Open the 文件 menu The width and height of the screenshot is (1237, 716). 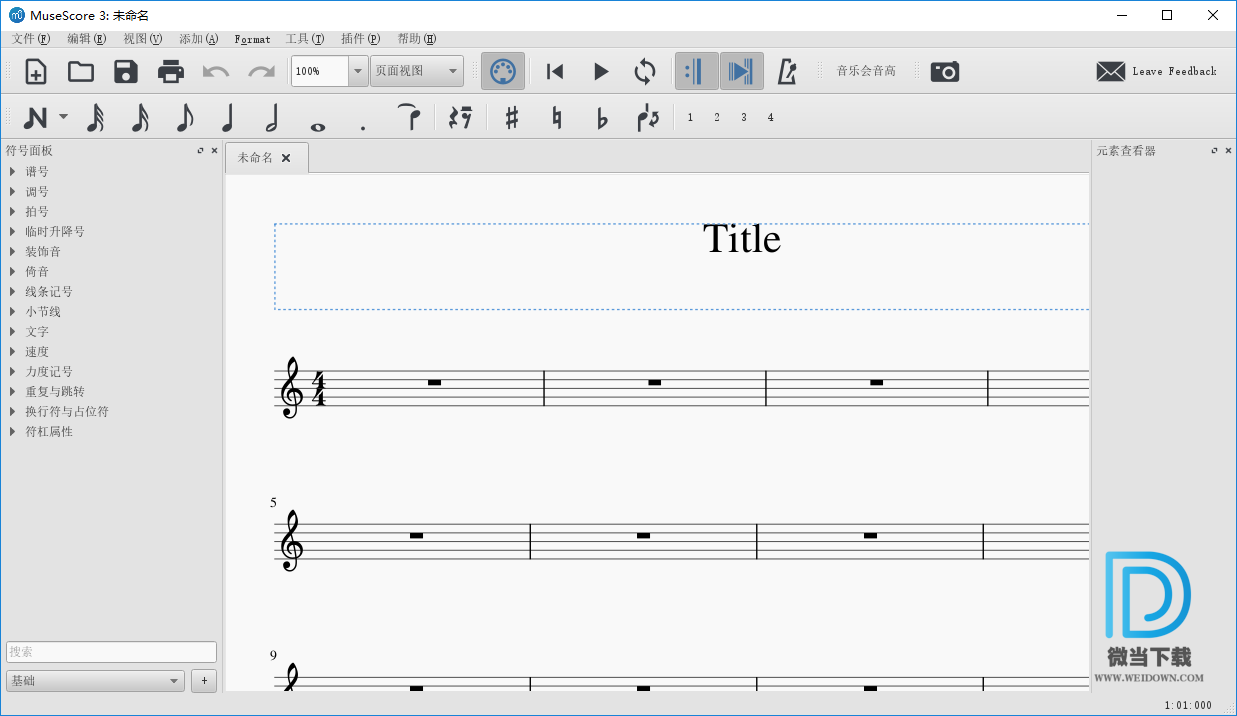pos(31,39)
